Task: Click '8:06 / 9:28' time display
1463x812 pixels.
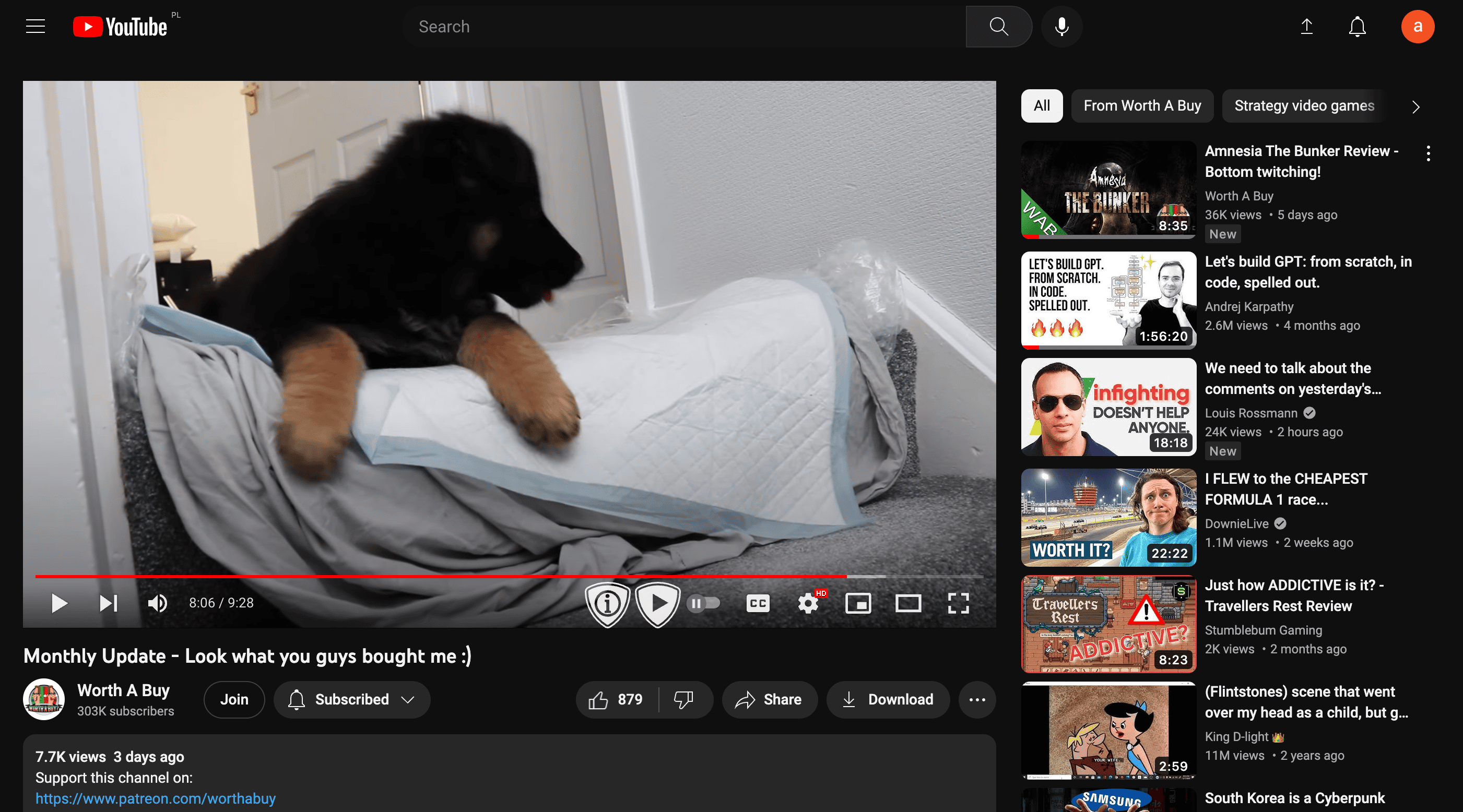Action: tap(221, 603)
